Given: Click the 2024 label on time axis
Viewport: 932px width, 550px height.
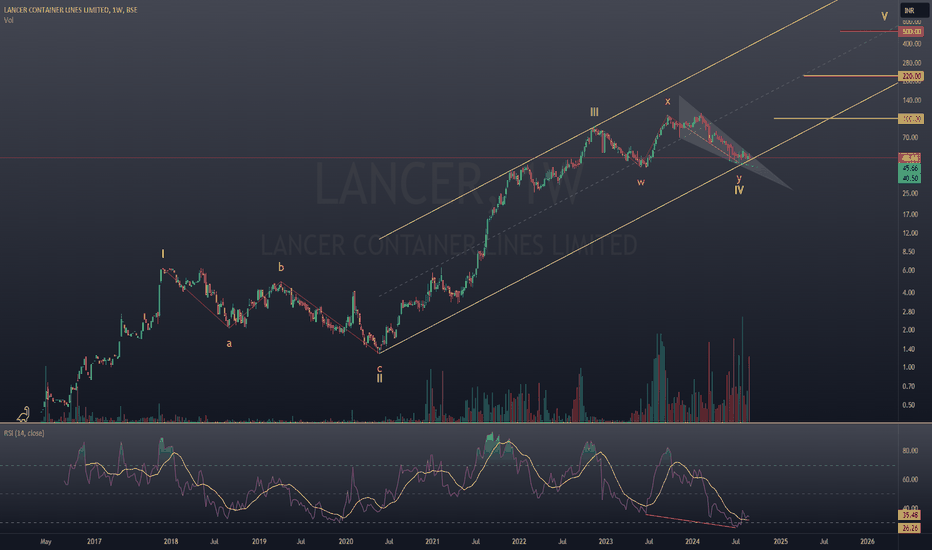Looking at the screenshot, I should [692, 542].
